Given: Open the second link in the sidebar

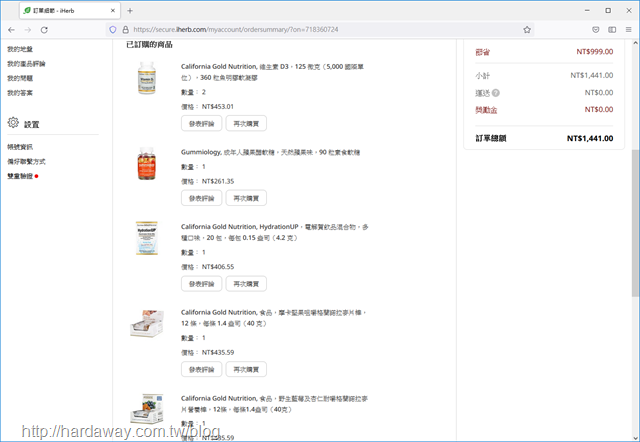Looking at the screenshot, I should pos(27,64).
